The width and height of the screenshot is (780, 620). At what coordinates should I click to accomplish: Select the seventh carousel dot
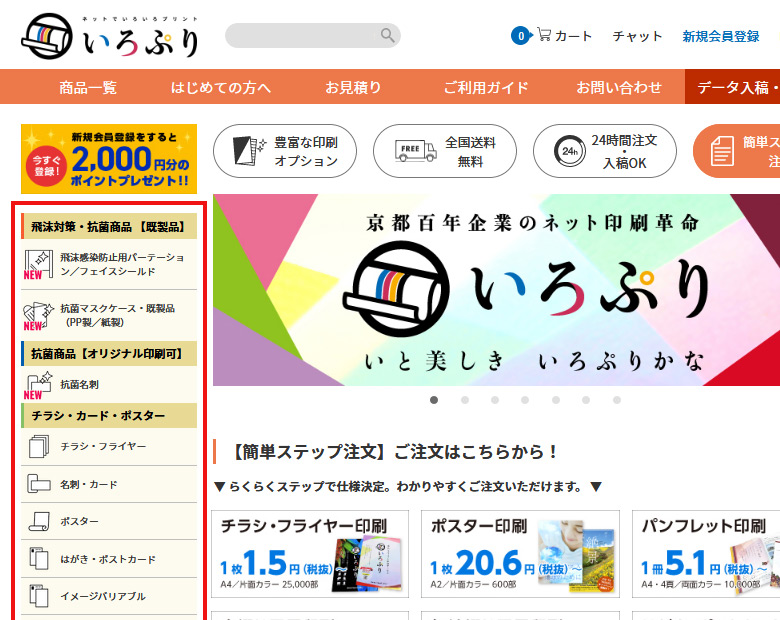pos(617,400)
